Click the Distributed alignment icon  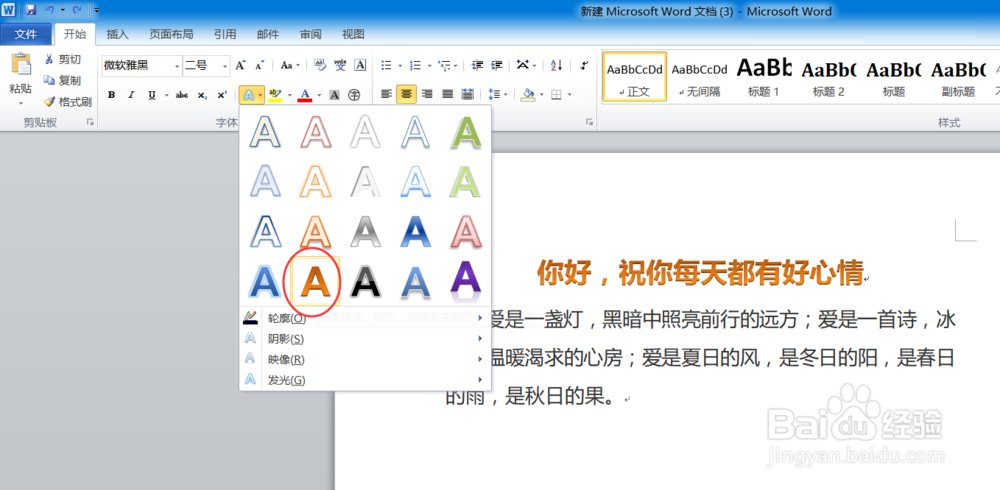tap(467, 94)
